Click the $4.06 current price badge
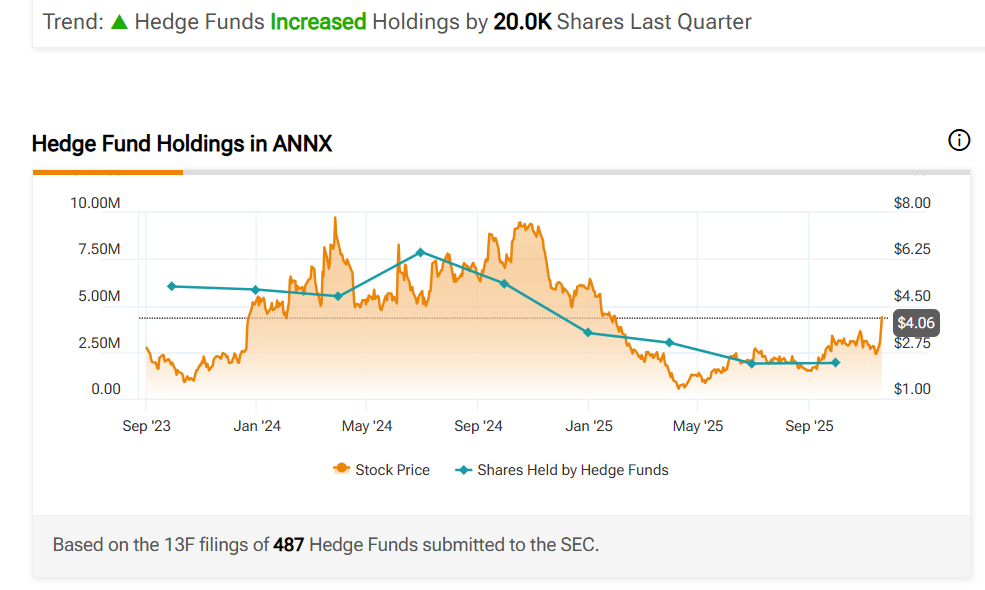 pos(916,322)
